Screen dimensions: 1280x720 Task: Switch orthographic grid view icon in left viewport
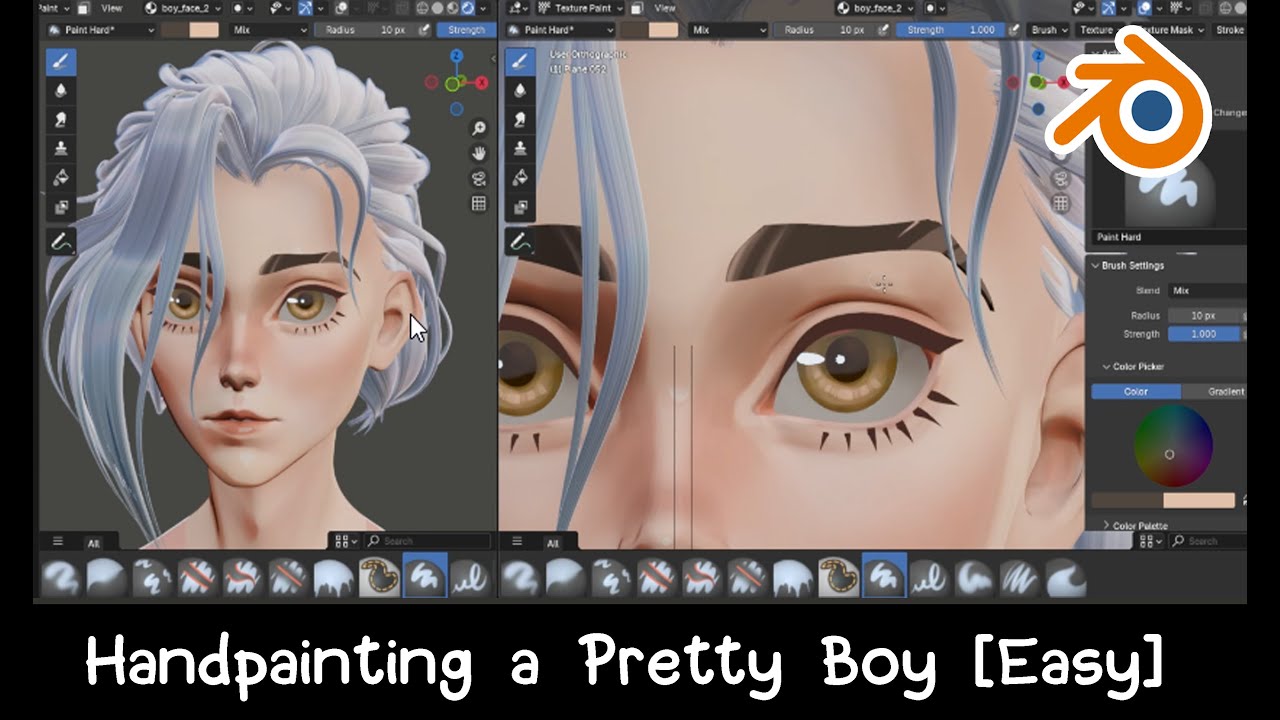pyautogui.click(x=479, y=203)
